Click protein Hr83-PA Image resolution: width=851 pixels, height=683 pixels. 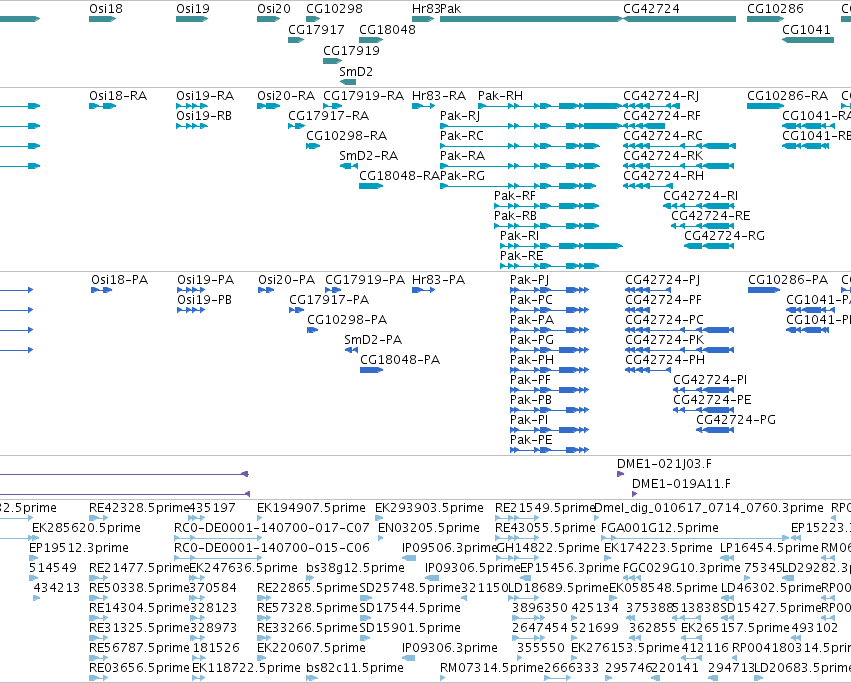pyautogui.click(x=439, y=280)
